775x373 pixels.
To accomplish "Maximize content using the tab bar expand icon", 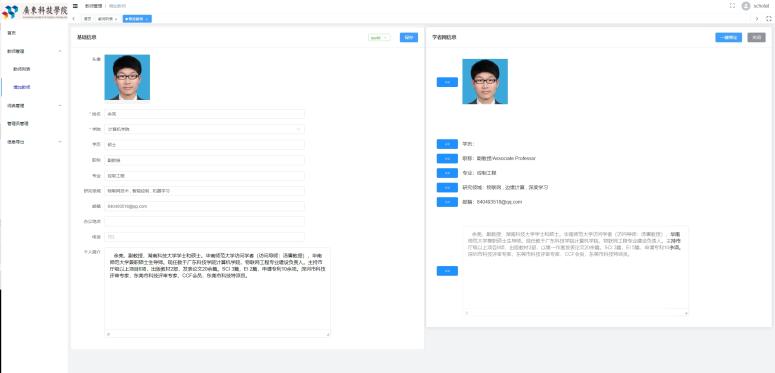I will click(769, 19).
